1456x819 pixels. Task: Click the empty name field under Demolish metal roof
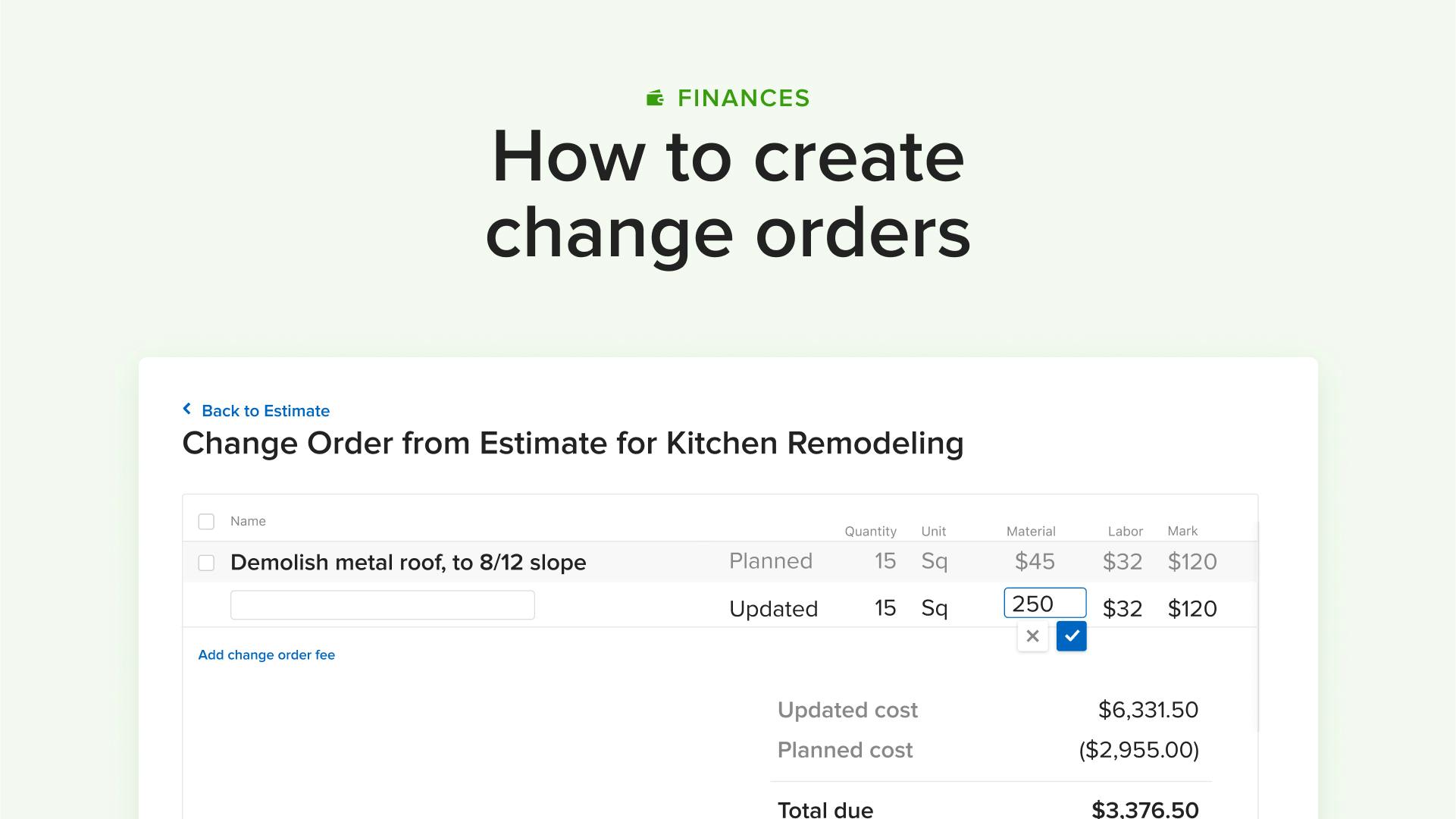click(382, 605)
